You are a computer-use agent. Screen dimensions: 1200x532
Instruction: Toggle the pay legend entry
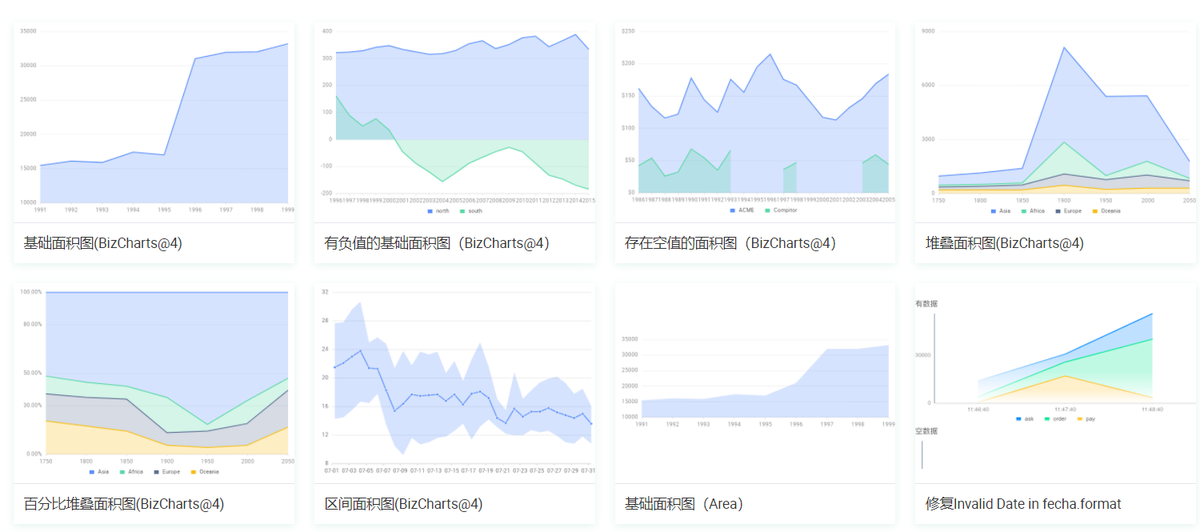[x=1086, y=419]
